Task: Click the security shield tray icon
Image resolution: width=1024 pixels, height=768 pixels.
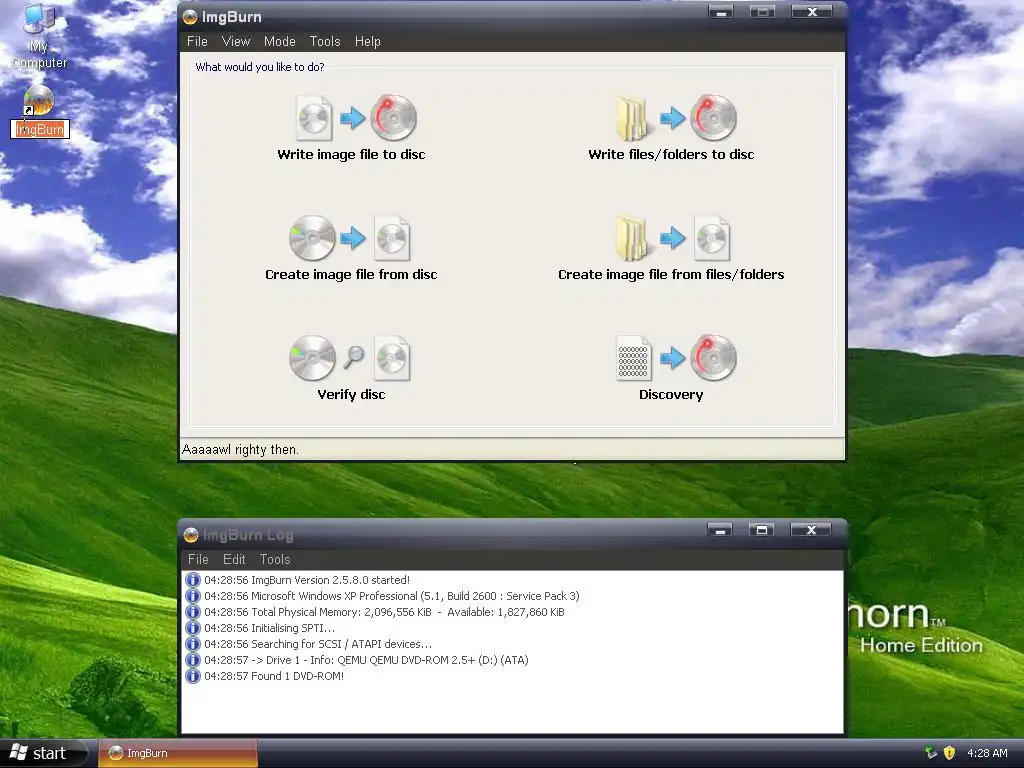Action: click(x=950, y=753)
